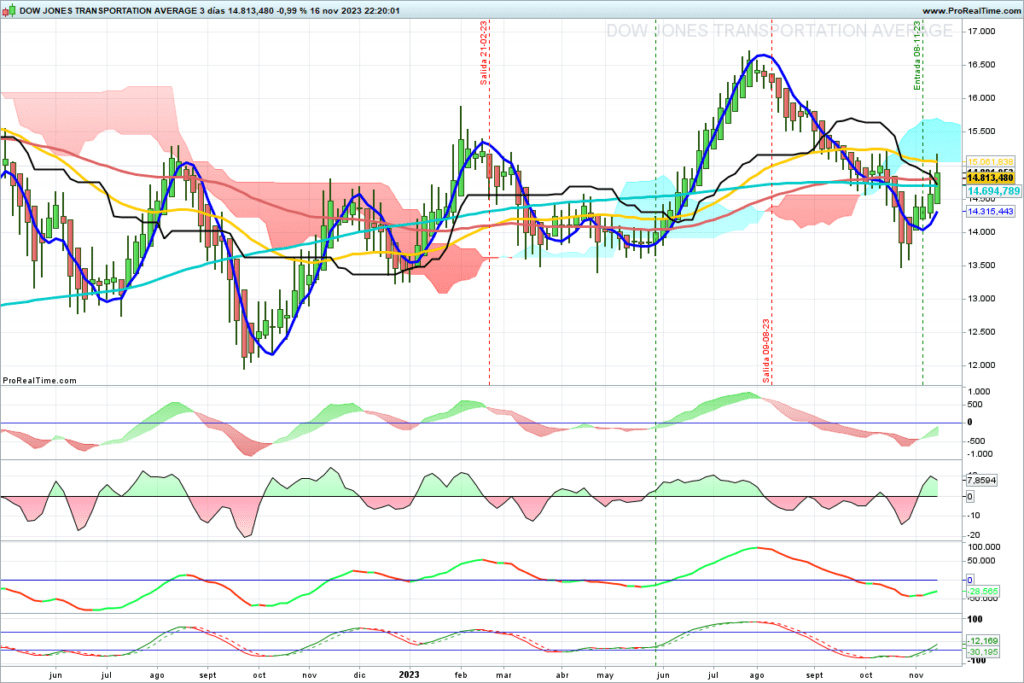
Task: Click the 'abr' month label on time axis
Action: pyautogui.click(x=562, y=675)
